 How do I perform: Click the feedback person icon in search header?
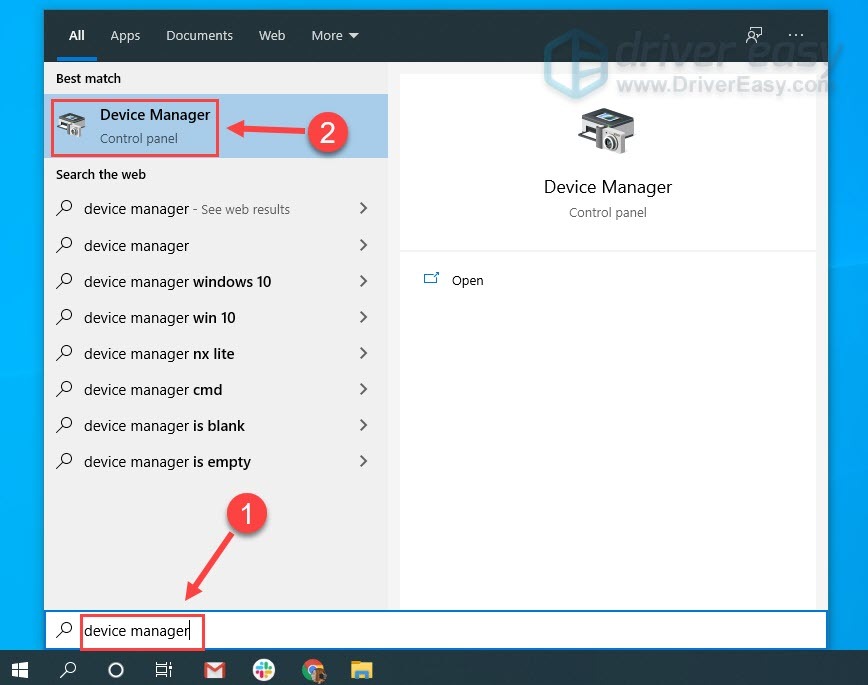coord(753,35)
